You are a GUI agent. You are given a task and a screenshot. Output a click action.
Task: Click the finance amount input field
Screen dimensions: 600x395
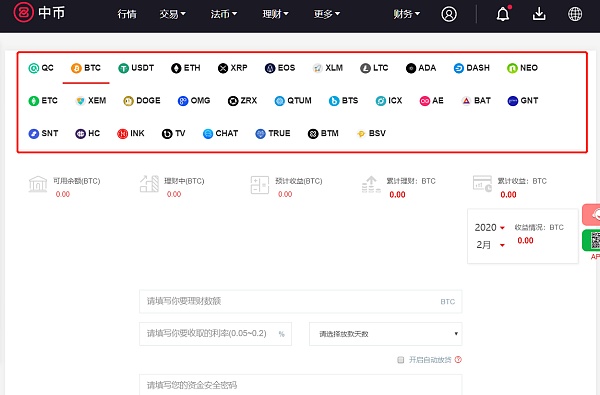click(300, 302)
